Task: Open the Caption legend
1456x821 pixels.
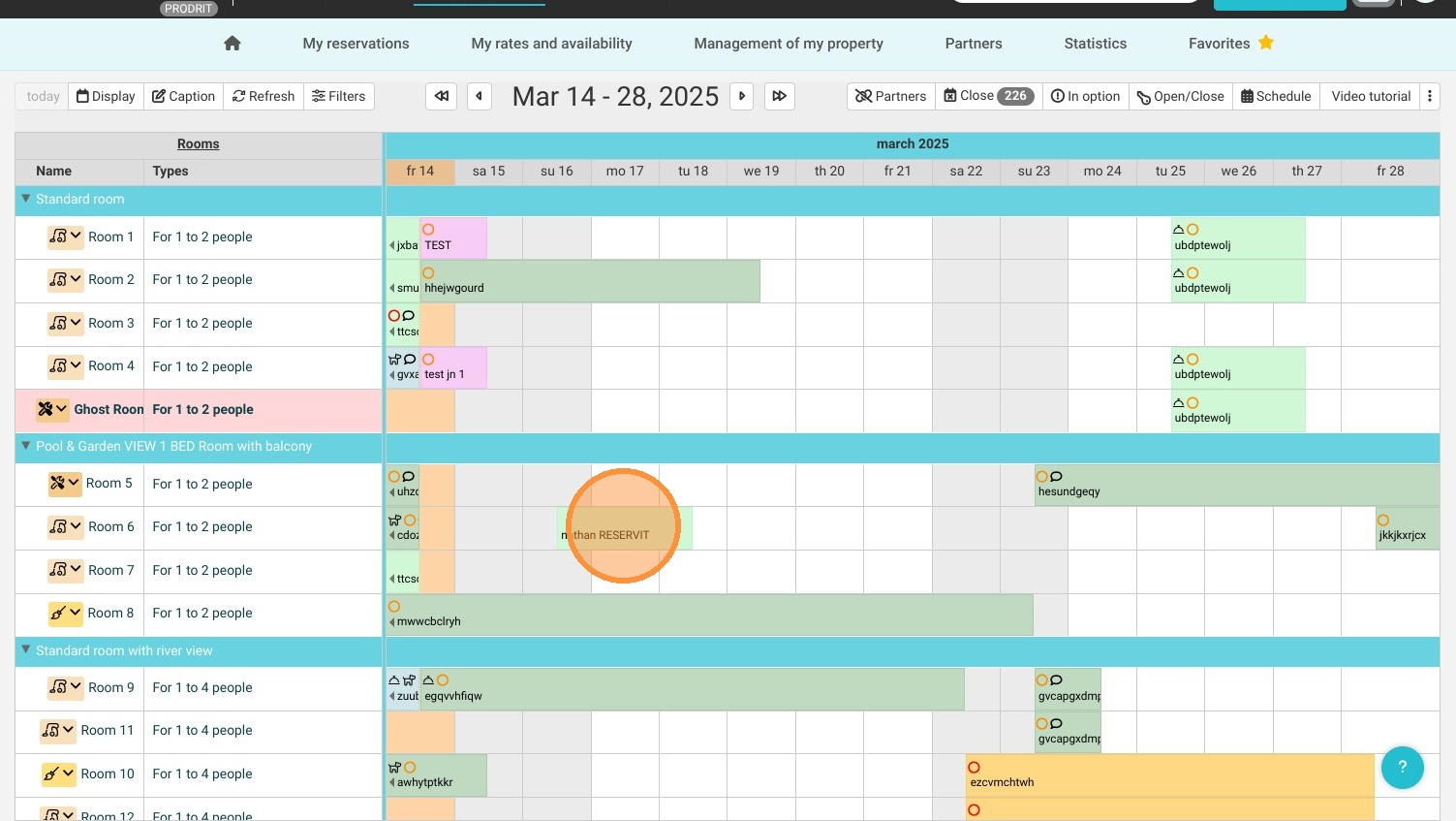Action: tap(184, 96)
